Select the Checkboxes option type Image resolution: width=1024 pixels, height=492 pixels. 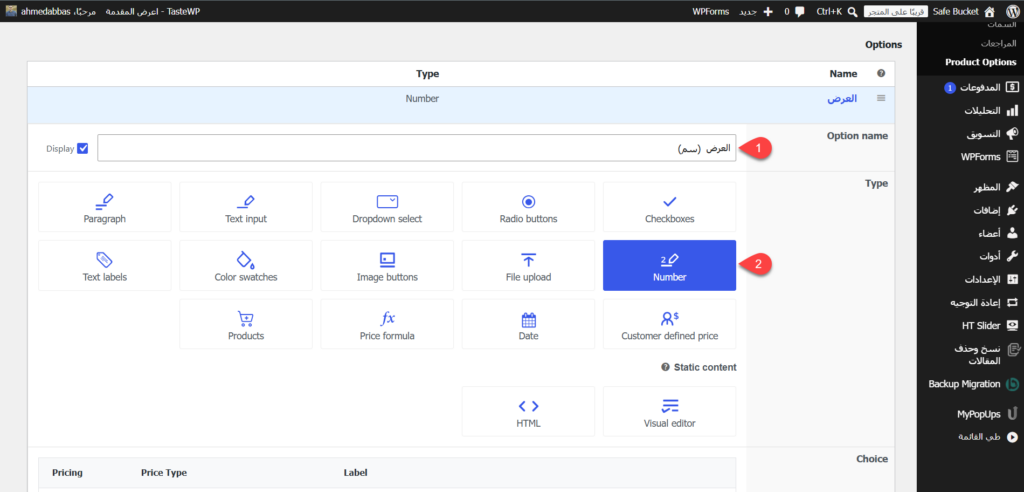669,206
